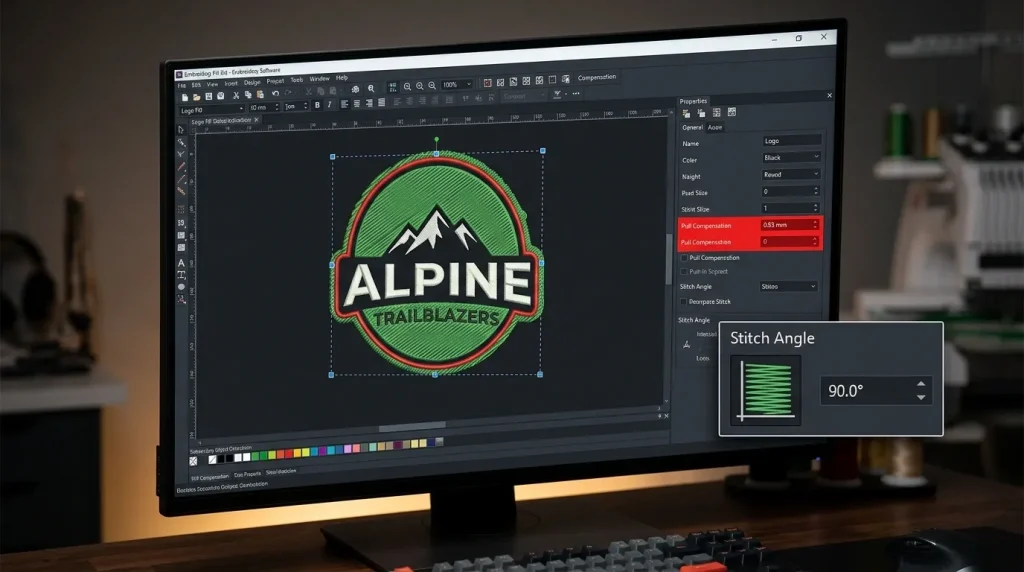Paste with the clipboard icon
The height and width of the screenshot is (572, 1024).
[x=259, y=94]
